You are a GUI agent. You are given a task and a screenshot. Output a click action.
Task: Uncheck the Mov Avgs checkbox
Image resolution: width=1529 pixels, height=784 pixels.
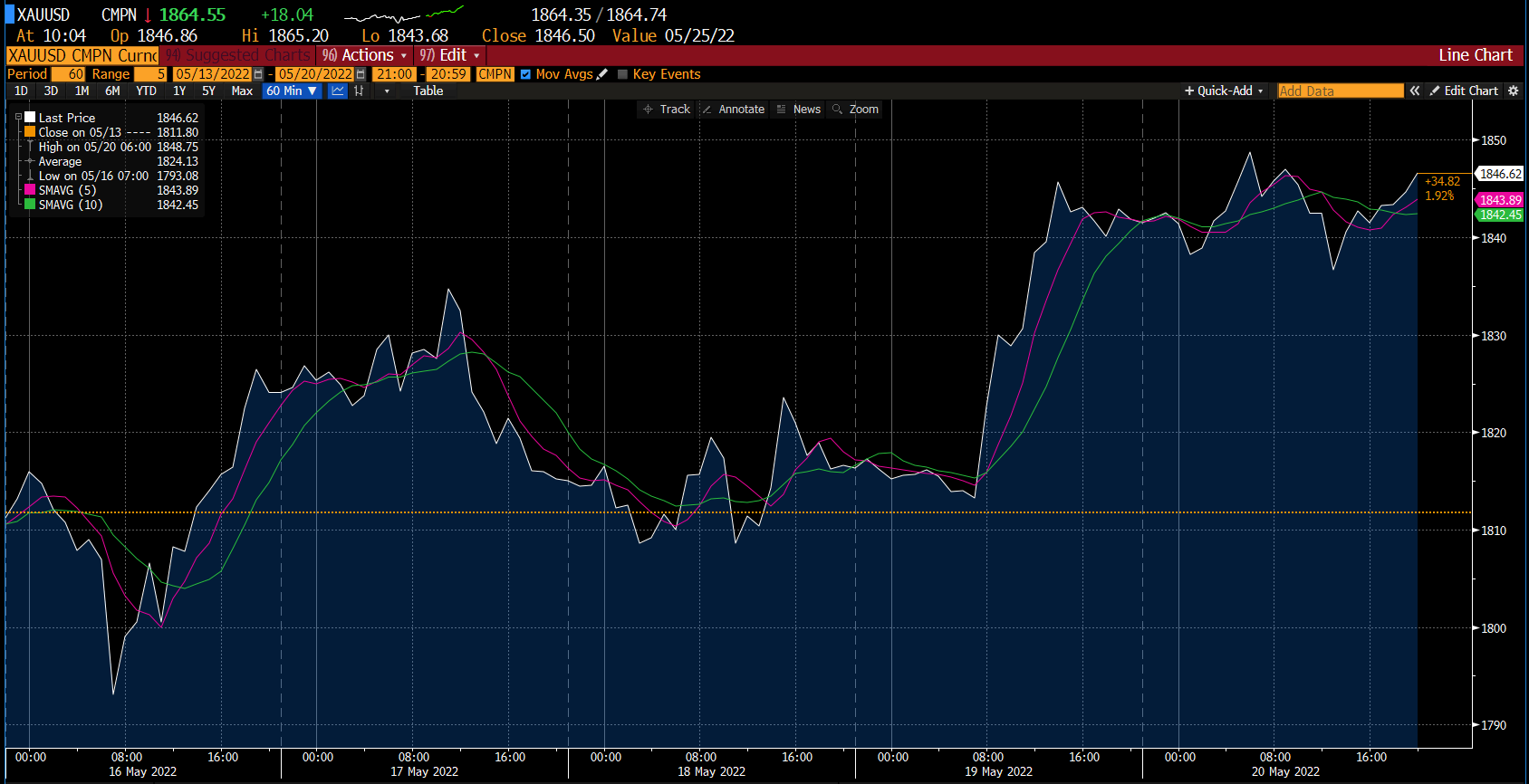(525, 74)
